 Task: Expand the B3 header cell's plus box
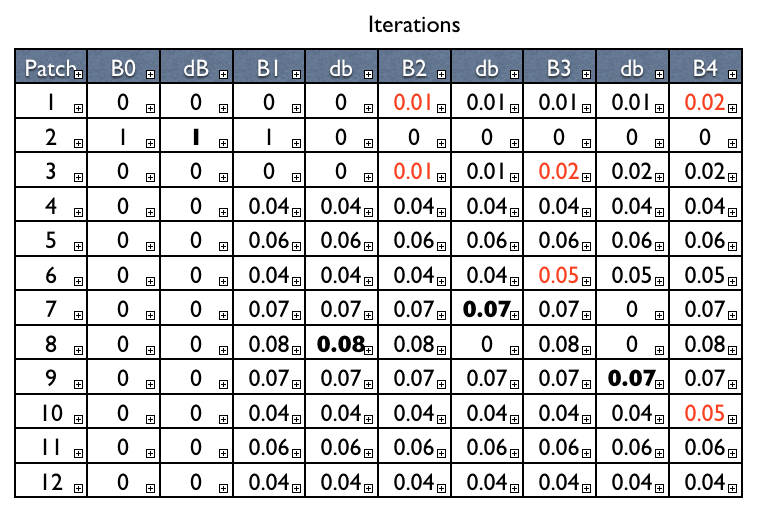[587, 73]
